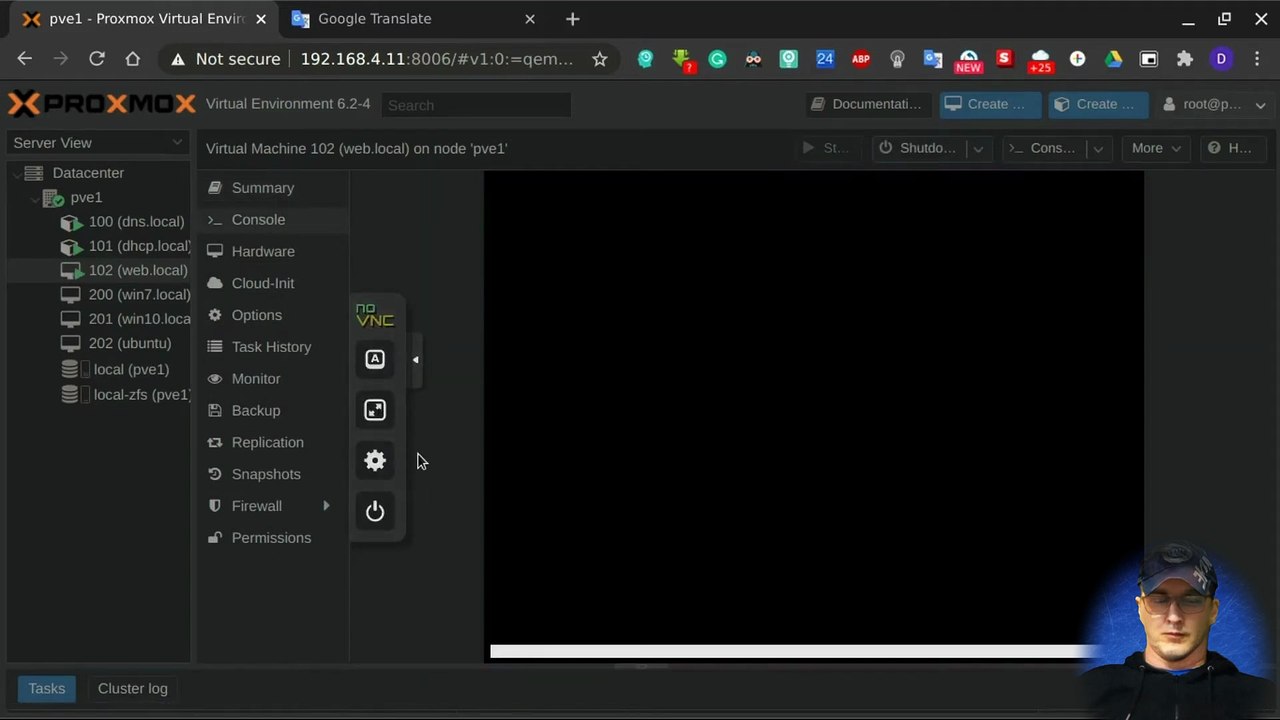Open a new browser tab

[x=572, y=19]
